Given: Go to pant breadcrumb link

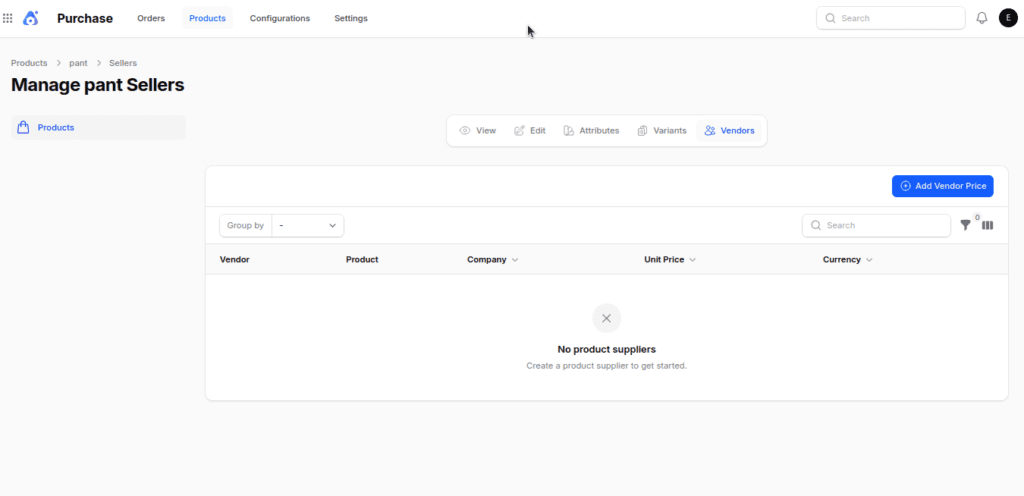Looking at the screenshot, I should [78, 63].
